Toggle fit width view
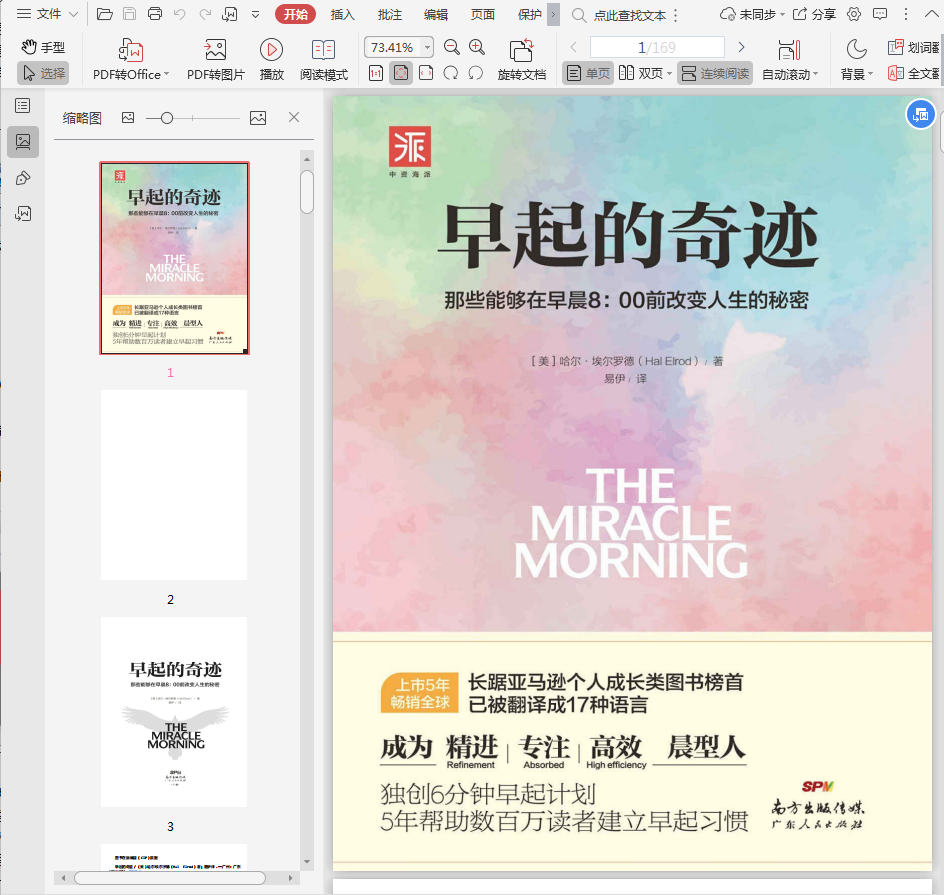944x895 pixels. coord(426,73)
